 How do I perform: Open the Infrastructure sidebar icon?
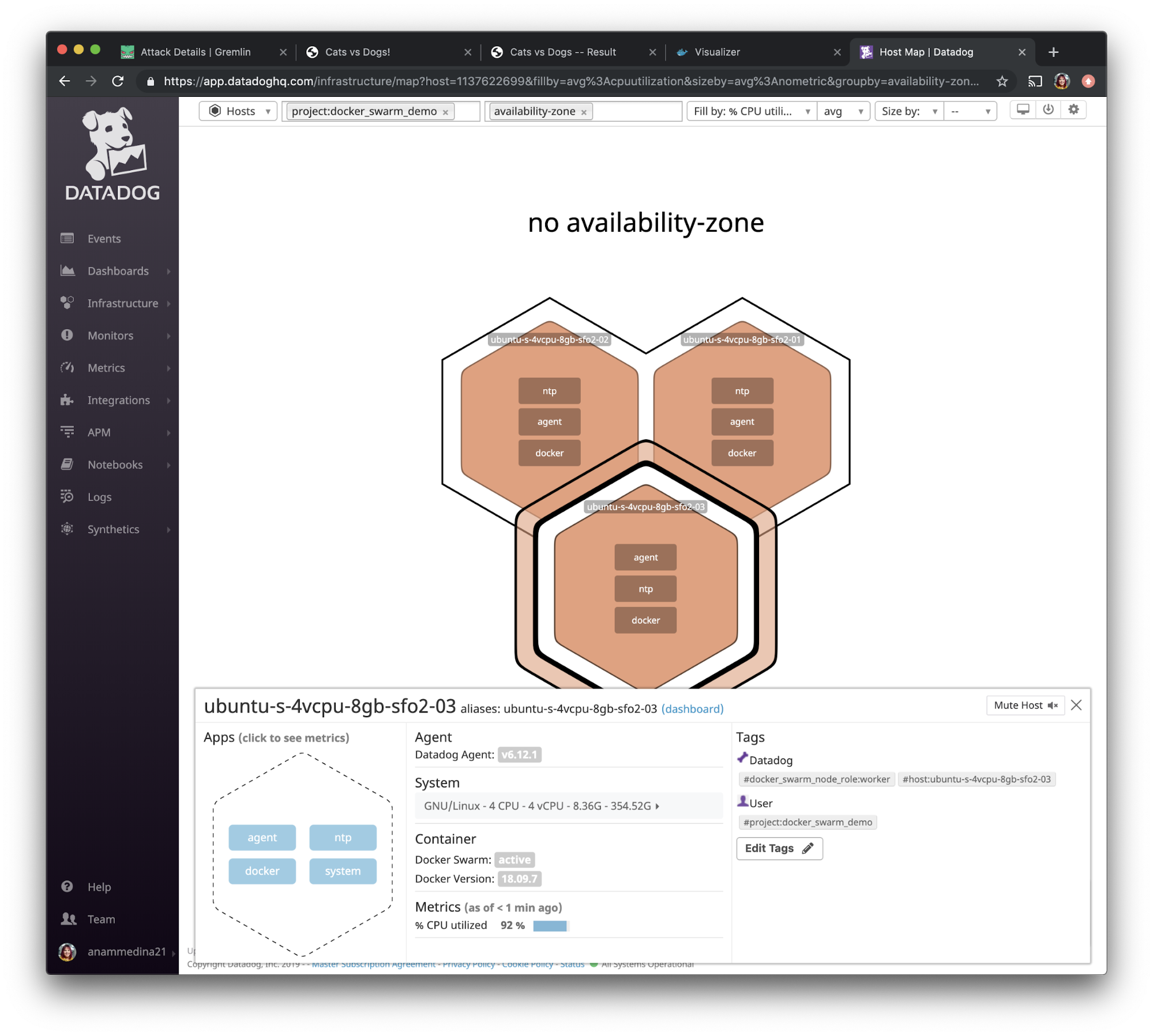67,303
